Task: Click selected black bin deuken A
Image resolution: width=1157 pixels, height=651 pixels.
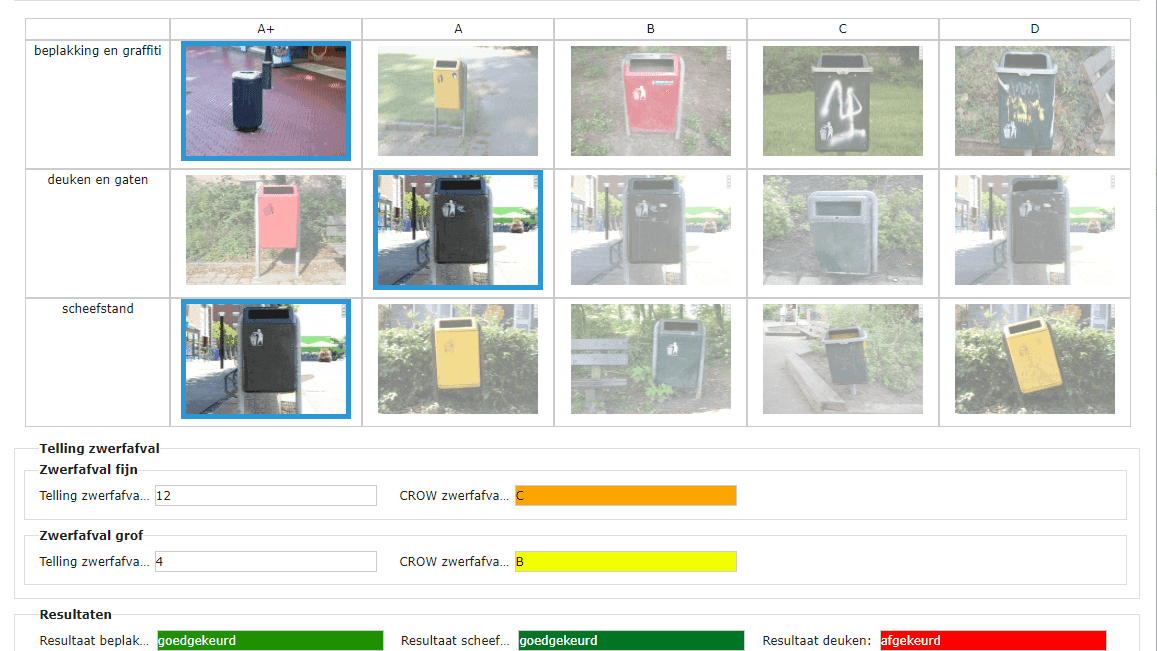Action: tap(457, 230)
